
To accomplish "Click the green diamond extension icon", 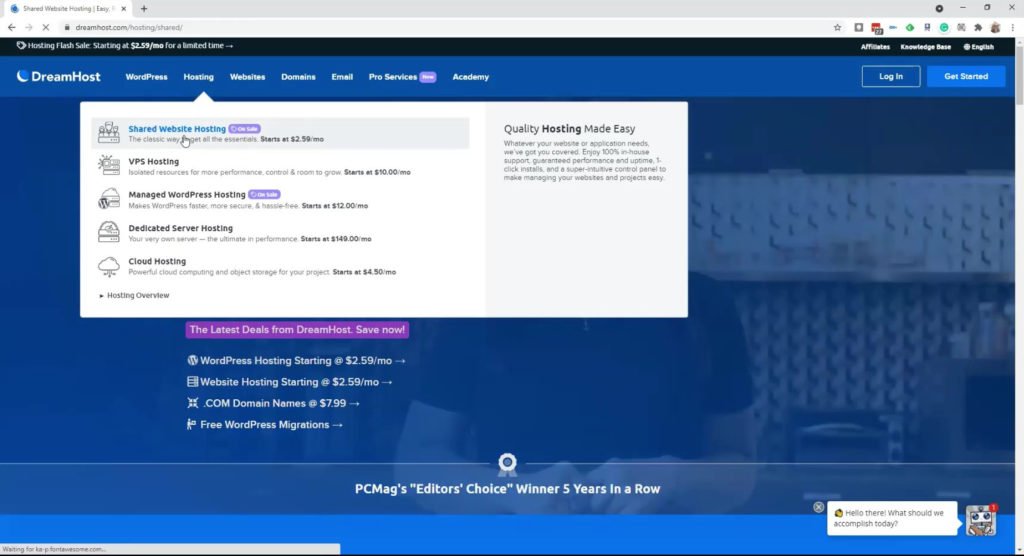I will click(910, 27).
